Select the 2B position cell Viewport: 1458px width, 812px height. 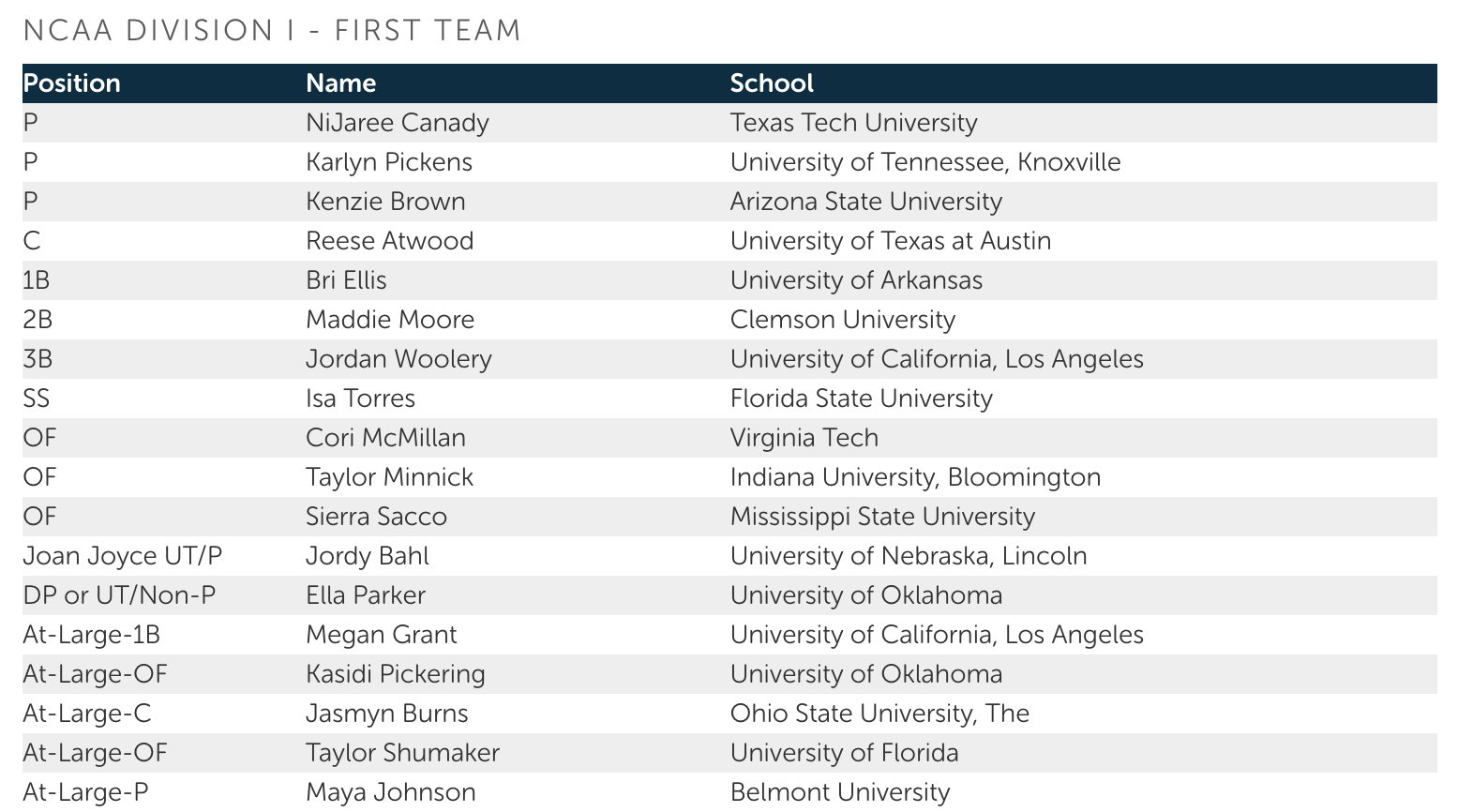pos(38,320)
